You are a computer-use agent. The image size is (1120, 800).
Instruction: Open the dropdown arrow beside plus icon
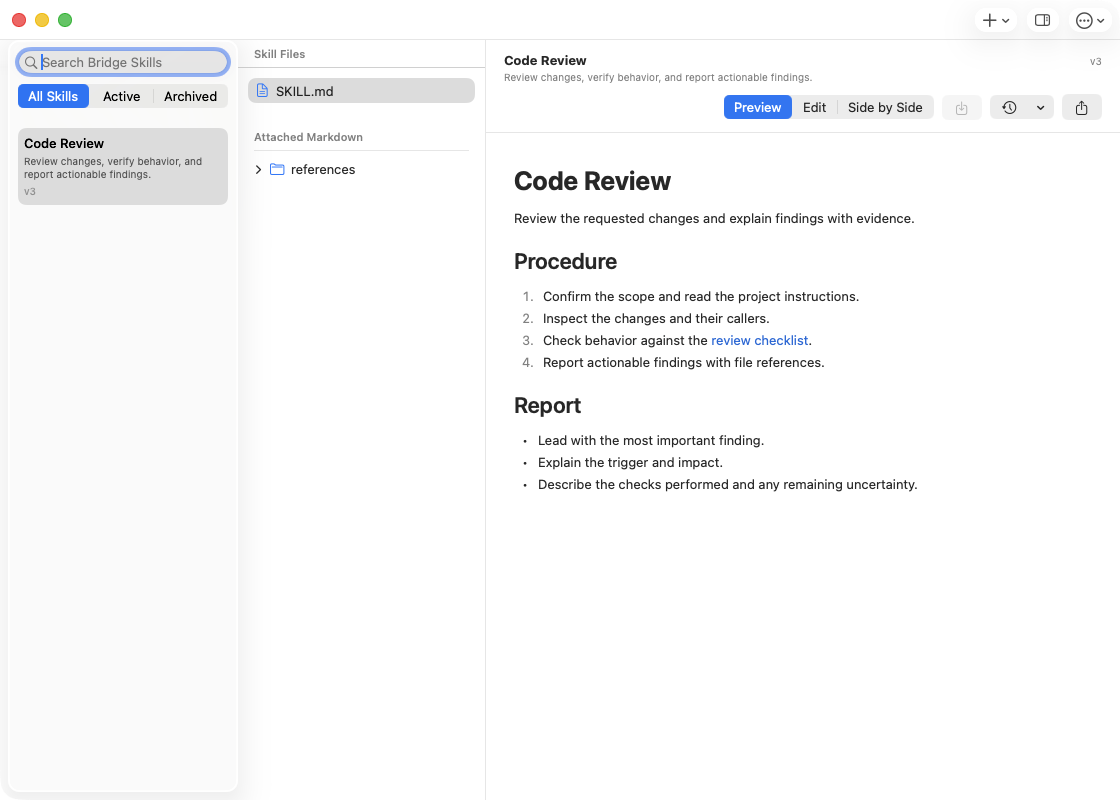(x=1006, y=21)
